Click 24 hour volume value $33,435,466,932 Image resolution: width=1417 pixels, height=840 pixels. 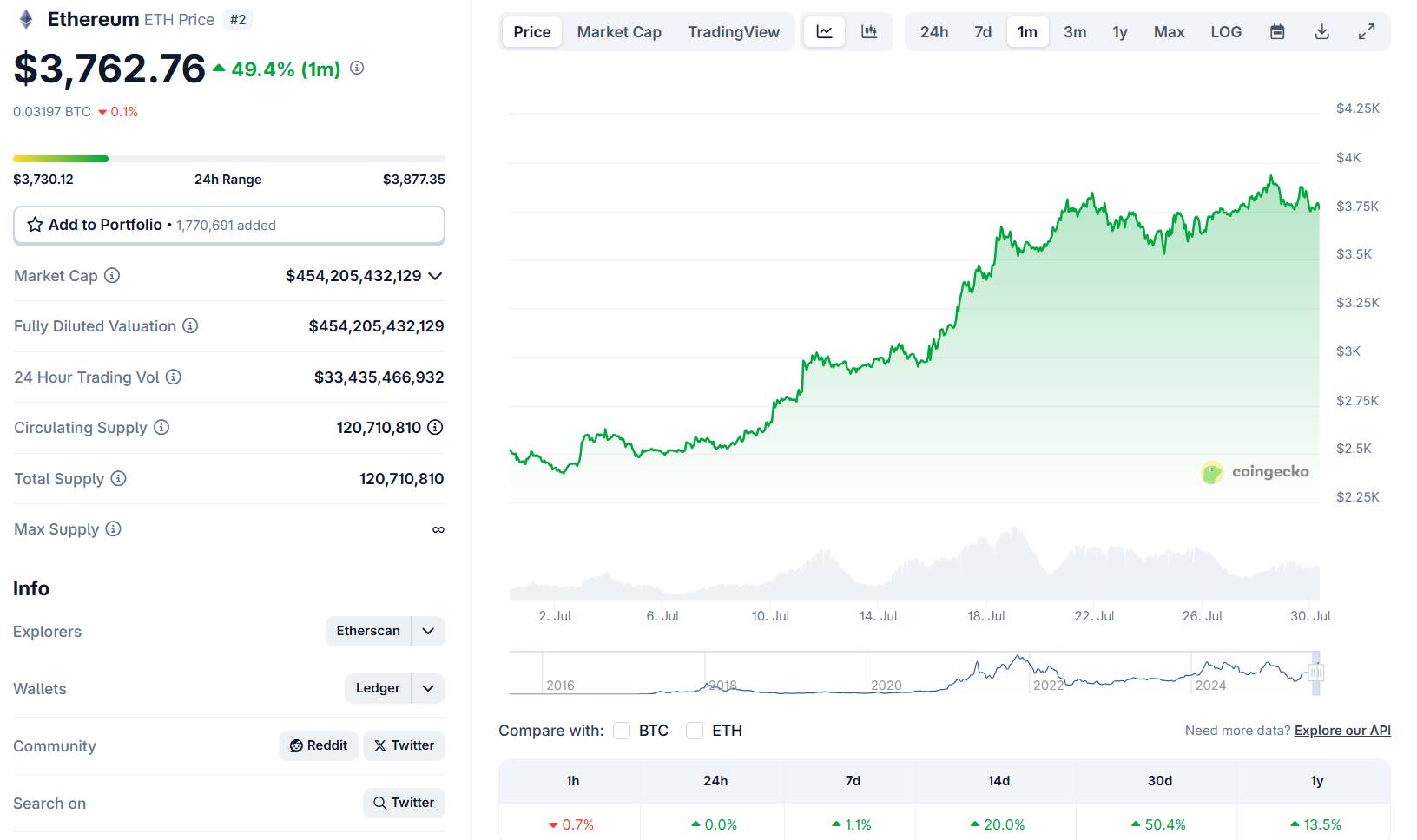[x=379, y=377]
